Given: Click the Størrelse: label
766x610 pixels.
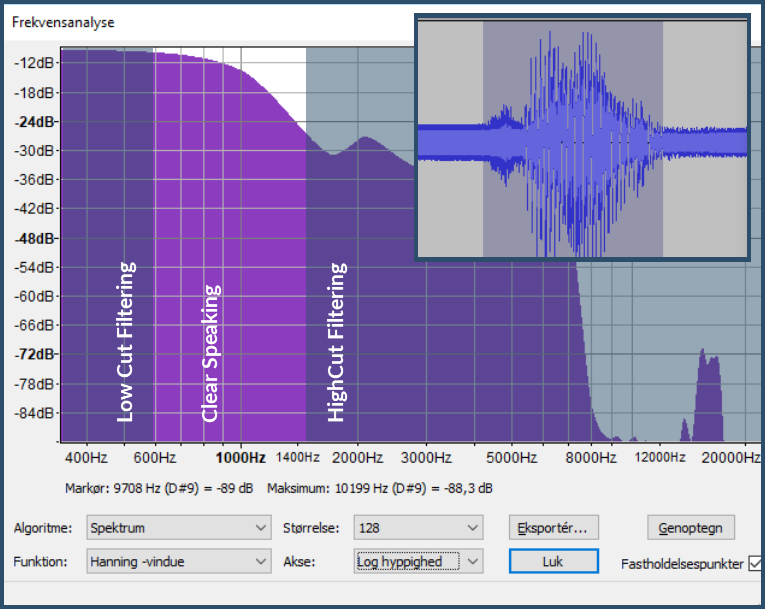Looking at the screenshot, I should pyautogui.click(x=311, y=528).
